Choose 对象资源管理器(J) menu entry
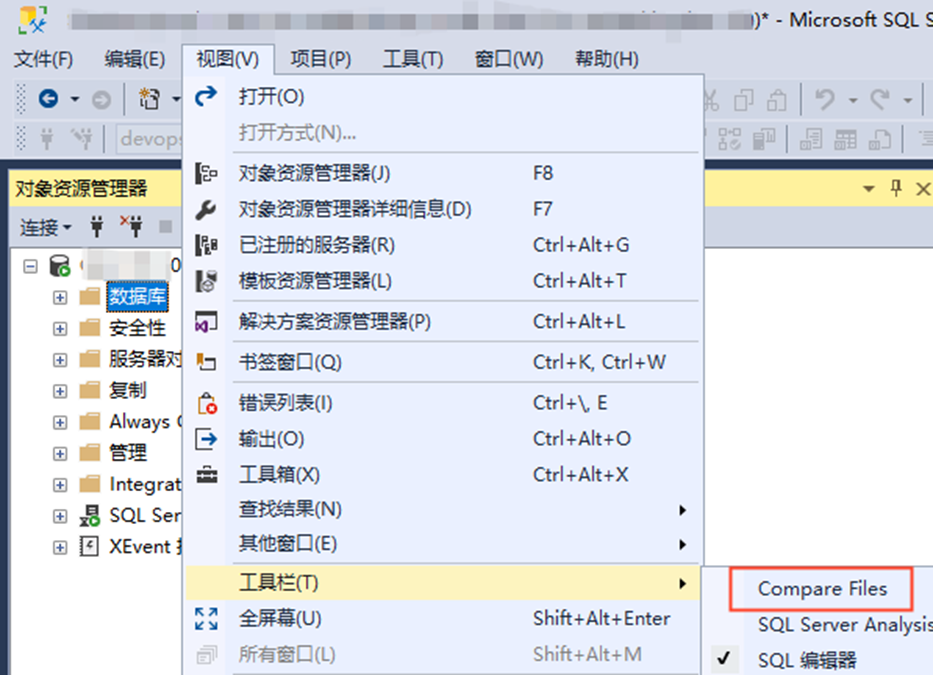Image resolution: width=933 pixels, height=675 pixels. 443,174
